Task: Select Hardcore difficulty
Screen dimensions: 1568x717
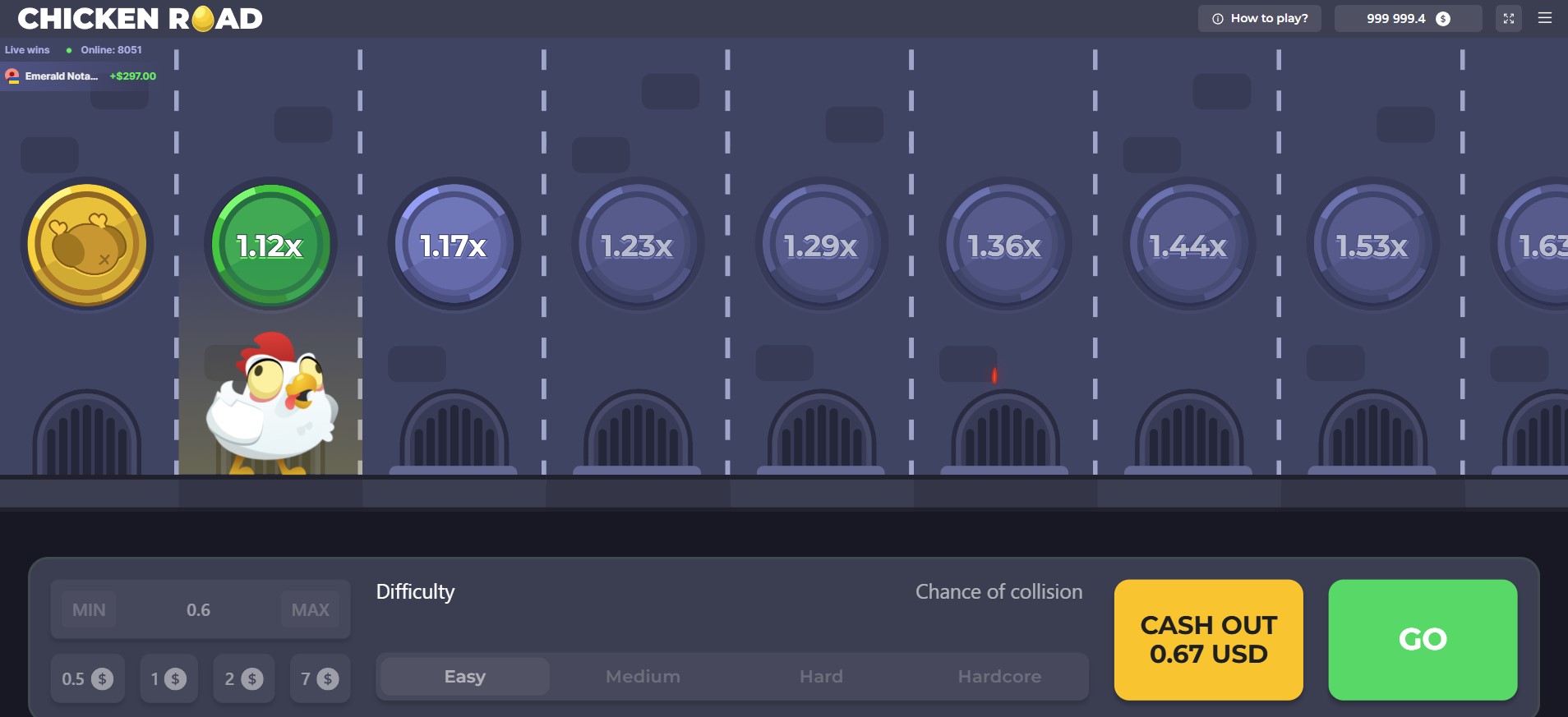Action: pyautogui.click(x=1000, y=677)
